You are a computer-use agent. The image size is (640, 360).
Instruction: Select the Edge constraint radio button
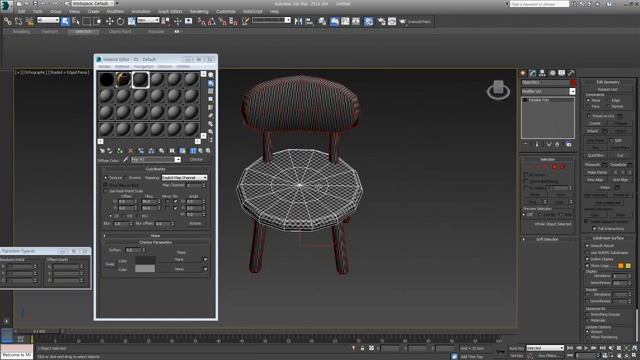click(608, 100)
